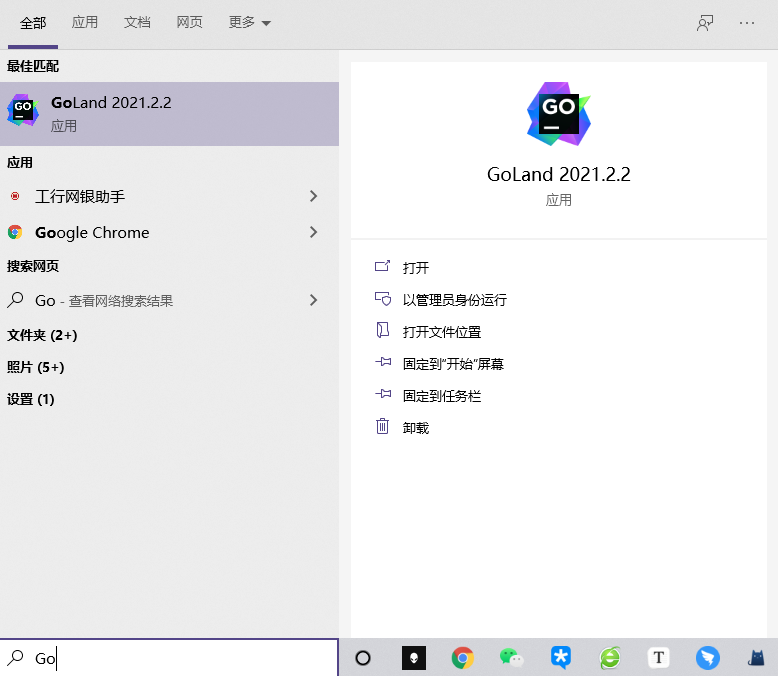The height and width of the screenshot is (676, 778).
Task: Open WeChat from the taskbar
Action: 511,658
